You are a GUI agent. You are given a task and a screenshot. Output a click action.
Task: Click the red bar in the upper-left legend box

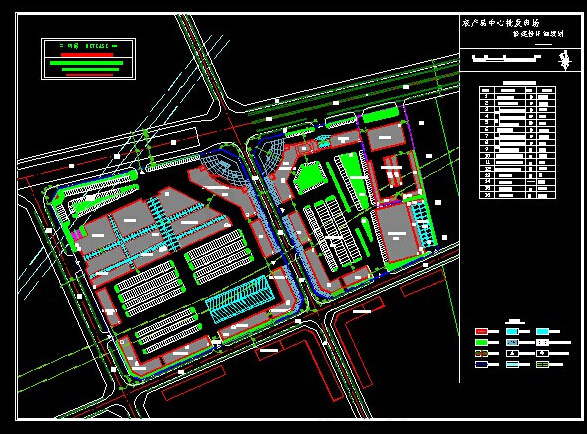tap(87, 55)
